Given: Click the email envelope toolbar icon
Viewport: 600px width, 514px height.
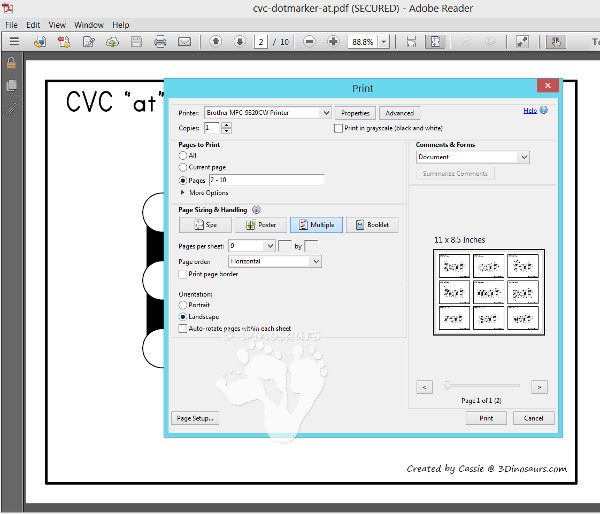Looking at the screenshot, I should (184, 42).
